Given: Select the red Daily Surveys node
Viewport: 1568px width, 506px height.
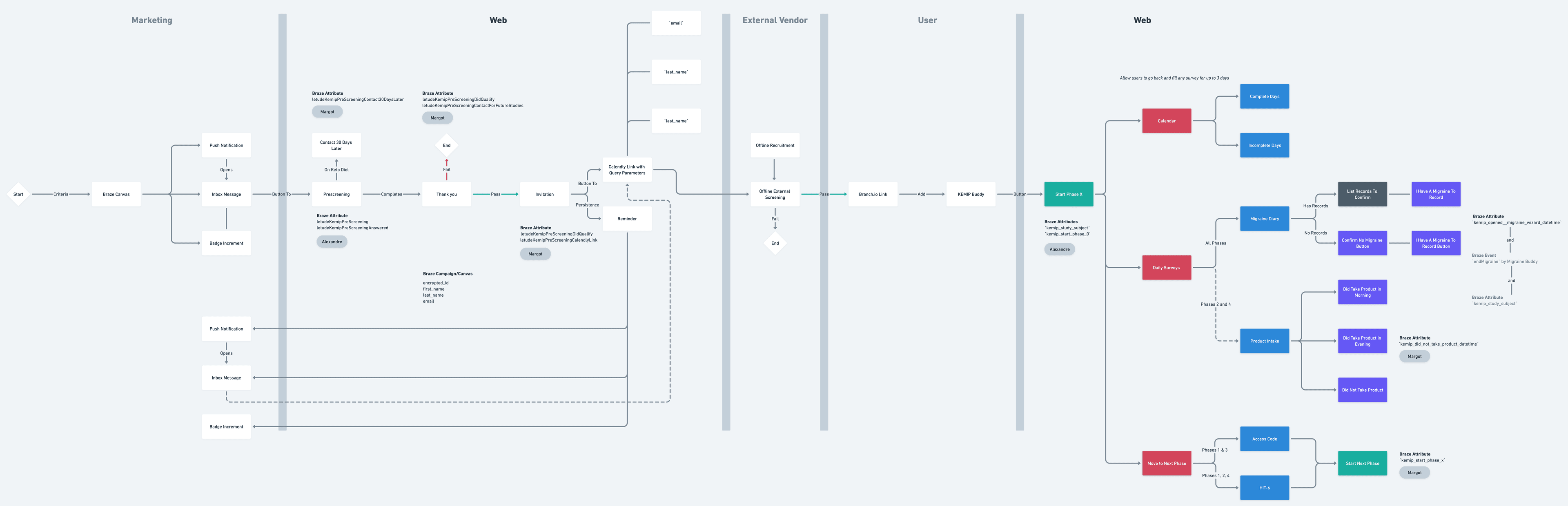Looking at the screenshot, I should tap(1166, 267).
